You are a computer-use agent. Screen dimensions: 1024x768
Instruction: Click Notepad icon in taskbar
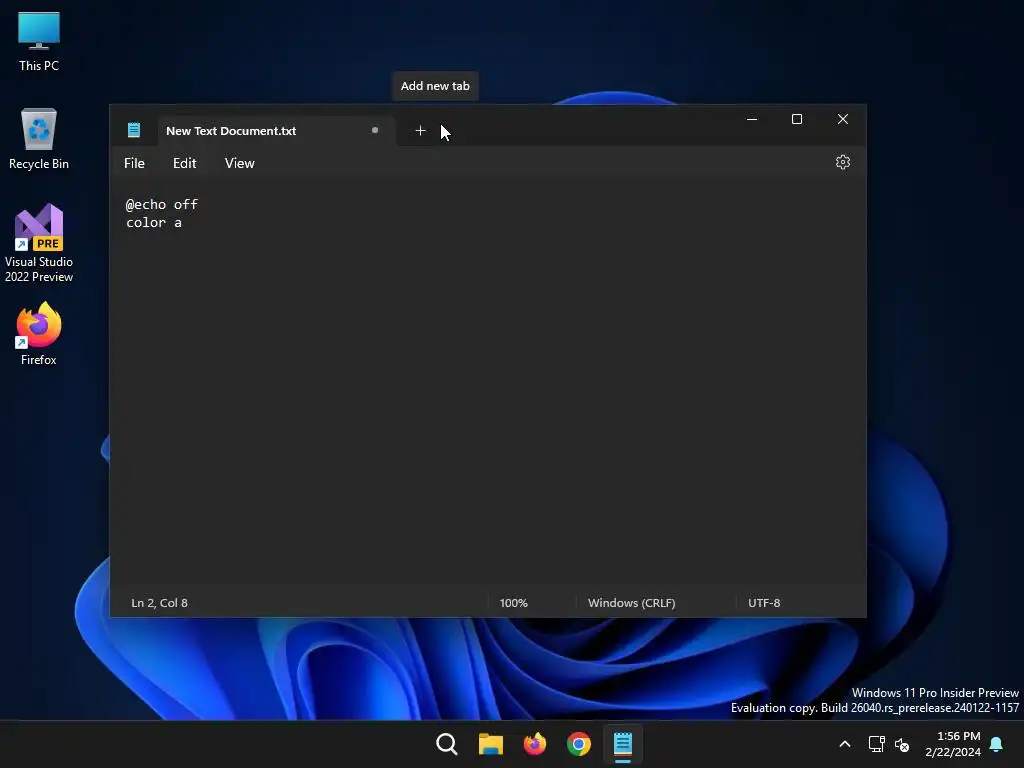click(622, 744)
